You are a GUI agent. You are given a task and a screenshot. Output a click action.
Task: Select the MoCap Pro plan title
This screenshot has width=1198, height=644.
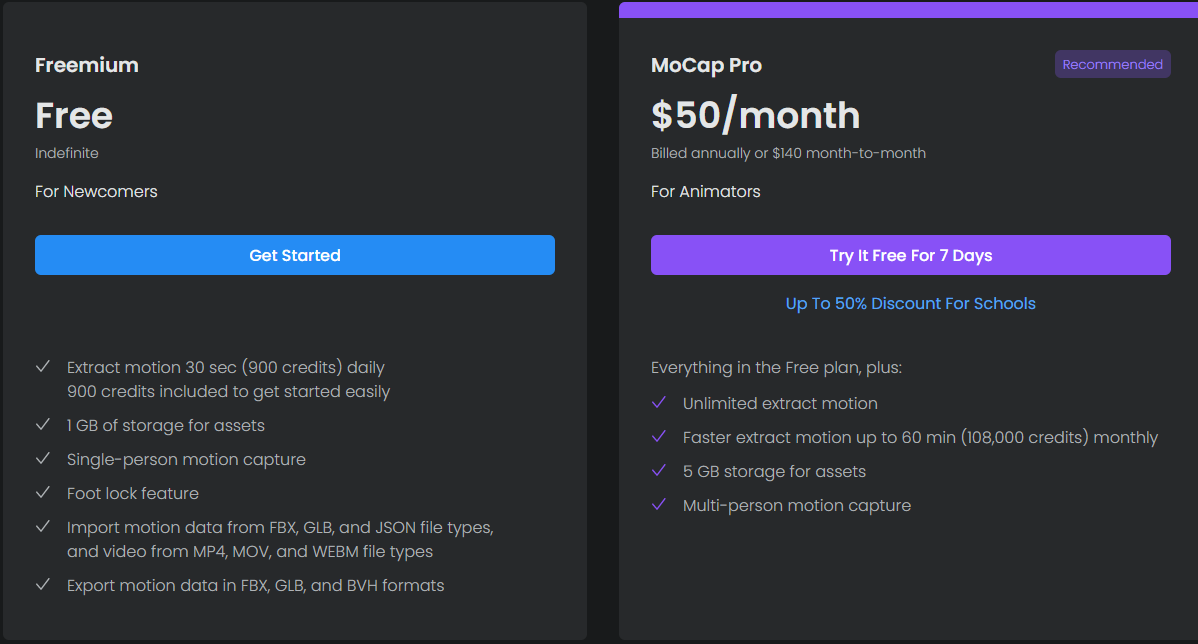point(706,65)
